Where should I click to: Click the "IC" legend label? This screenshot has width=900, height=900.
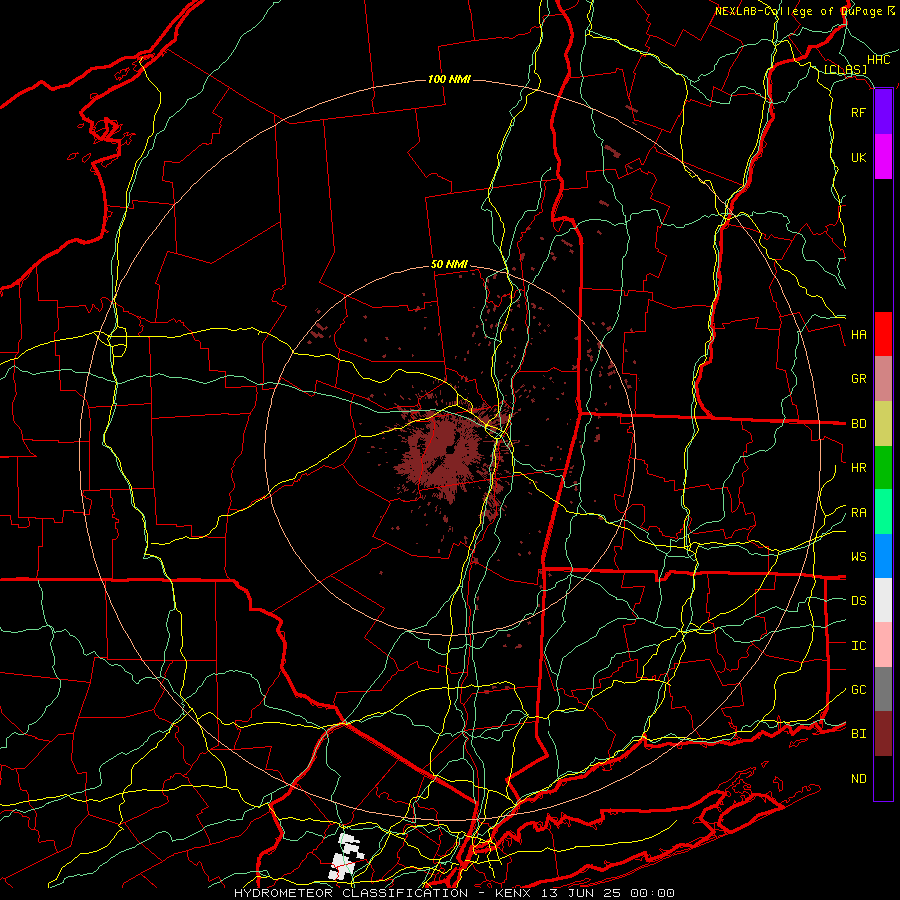(x=858, y=646)
